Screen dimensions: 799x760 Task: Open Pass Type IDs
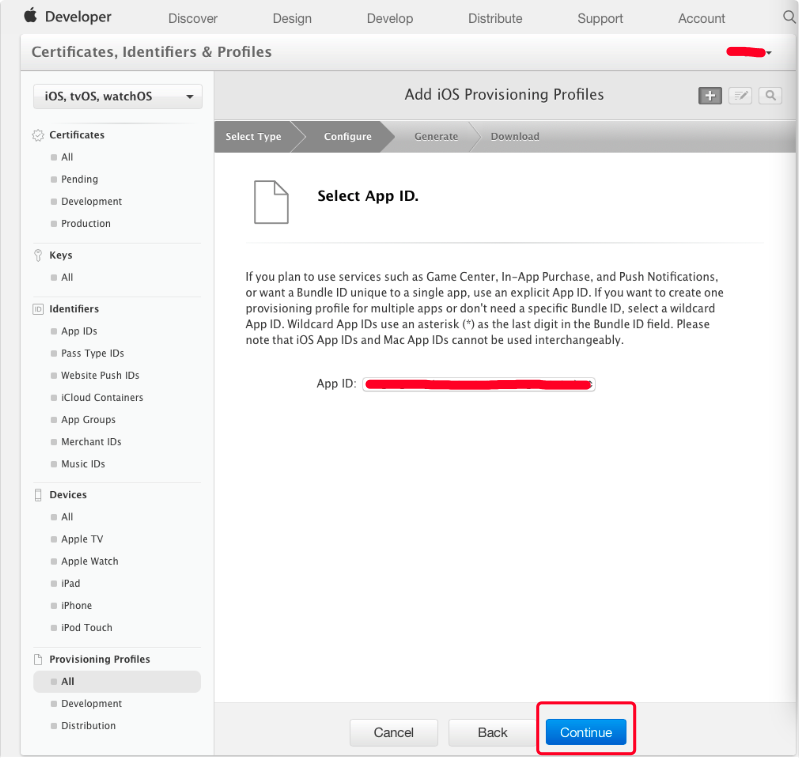pyautogui.click(x=92, y=354)
